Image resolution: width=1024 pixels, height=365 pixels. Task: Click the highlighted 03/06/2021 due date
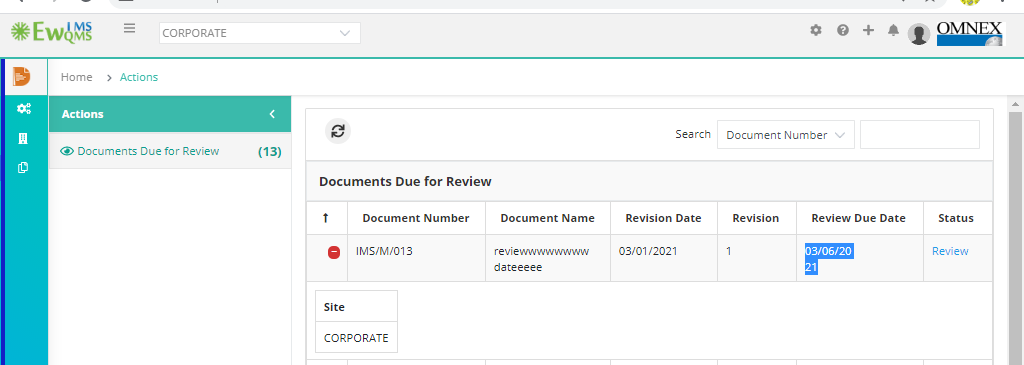coord(829,259)
